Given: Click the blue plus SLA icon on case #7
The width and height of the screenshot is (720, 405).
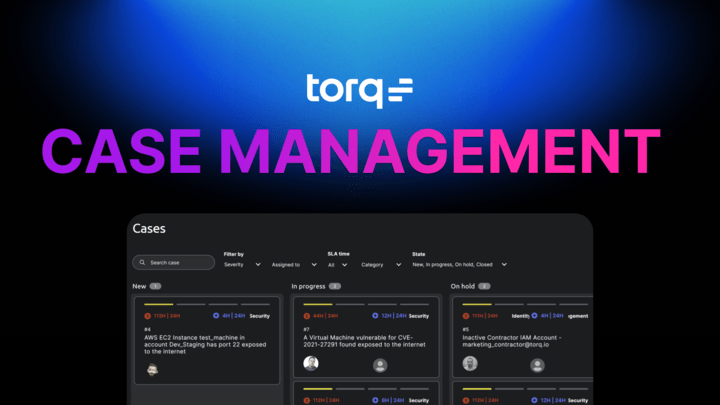Looking at the screenshot, I should [x=375, y=315].
